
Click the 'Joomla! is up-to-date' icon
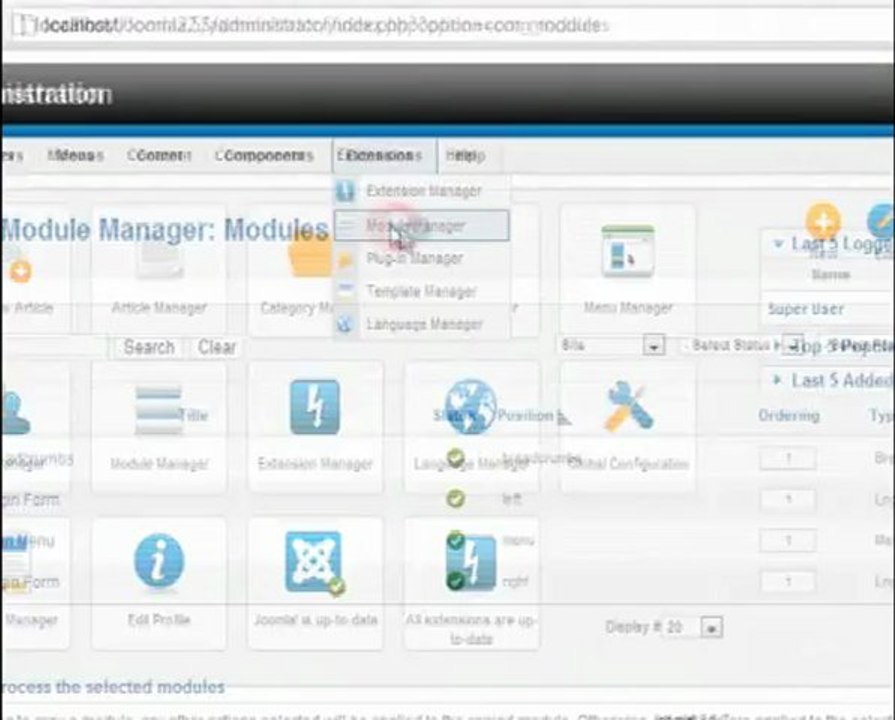(315, 563)
